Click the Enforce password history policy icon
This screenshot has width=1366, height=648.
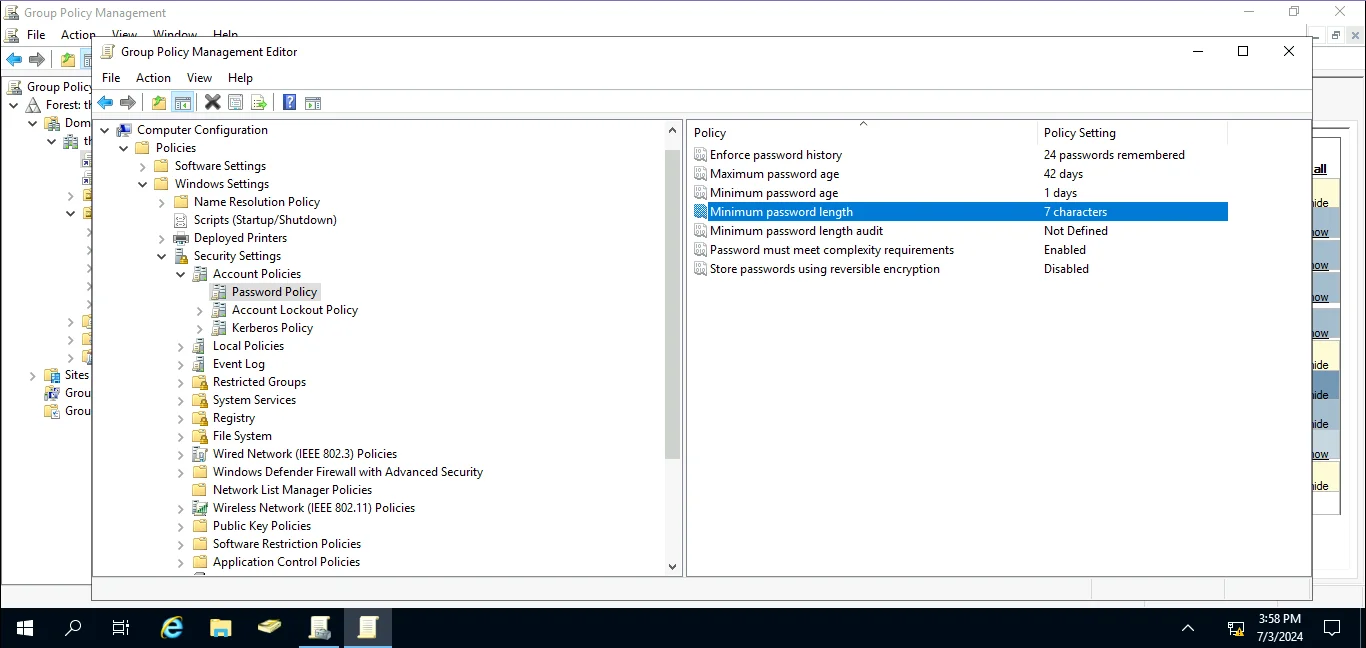coord(701,155)
